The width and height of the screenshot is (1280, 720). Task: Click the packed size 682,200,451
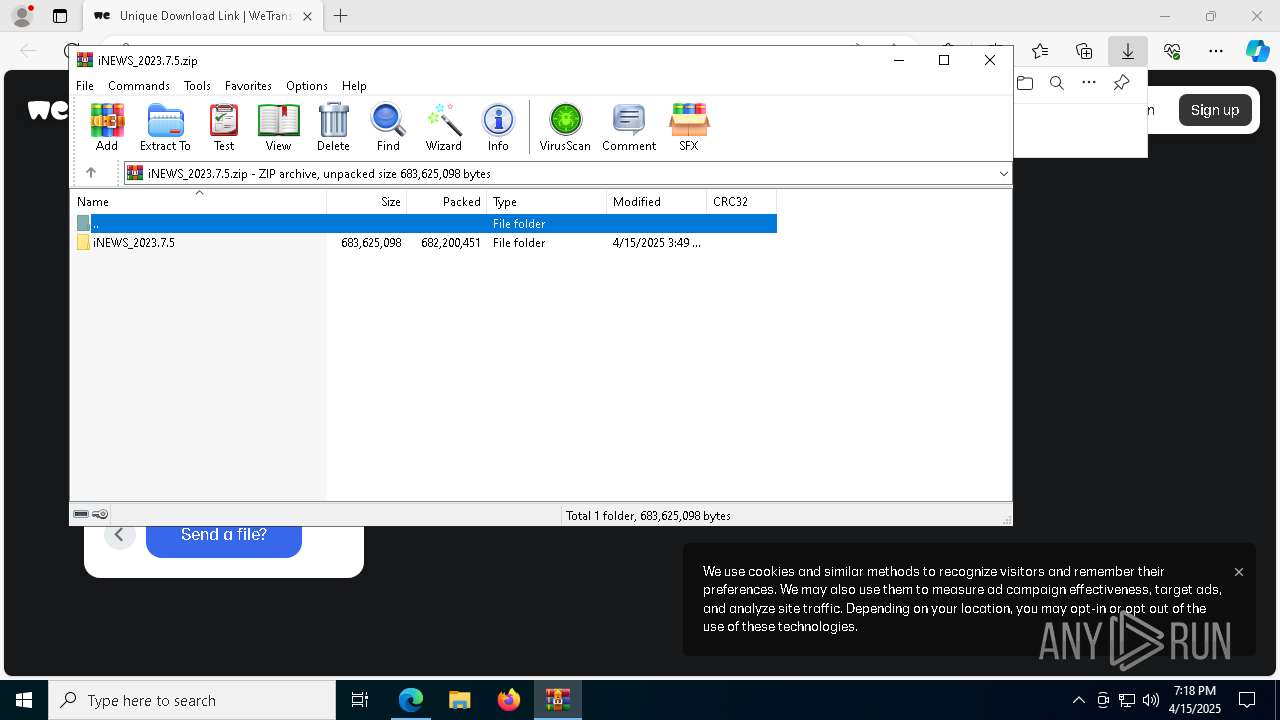click(451, 243)
